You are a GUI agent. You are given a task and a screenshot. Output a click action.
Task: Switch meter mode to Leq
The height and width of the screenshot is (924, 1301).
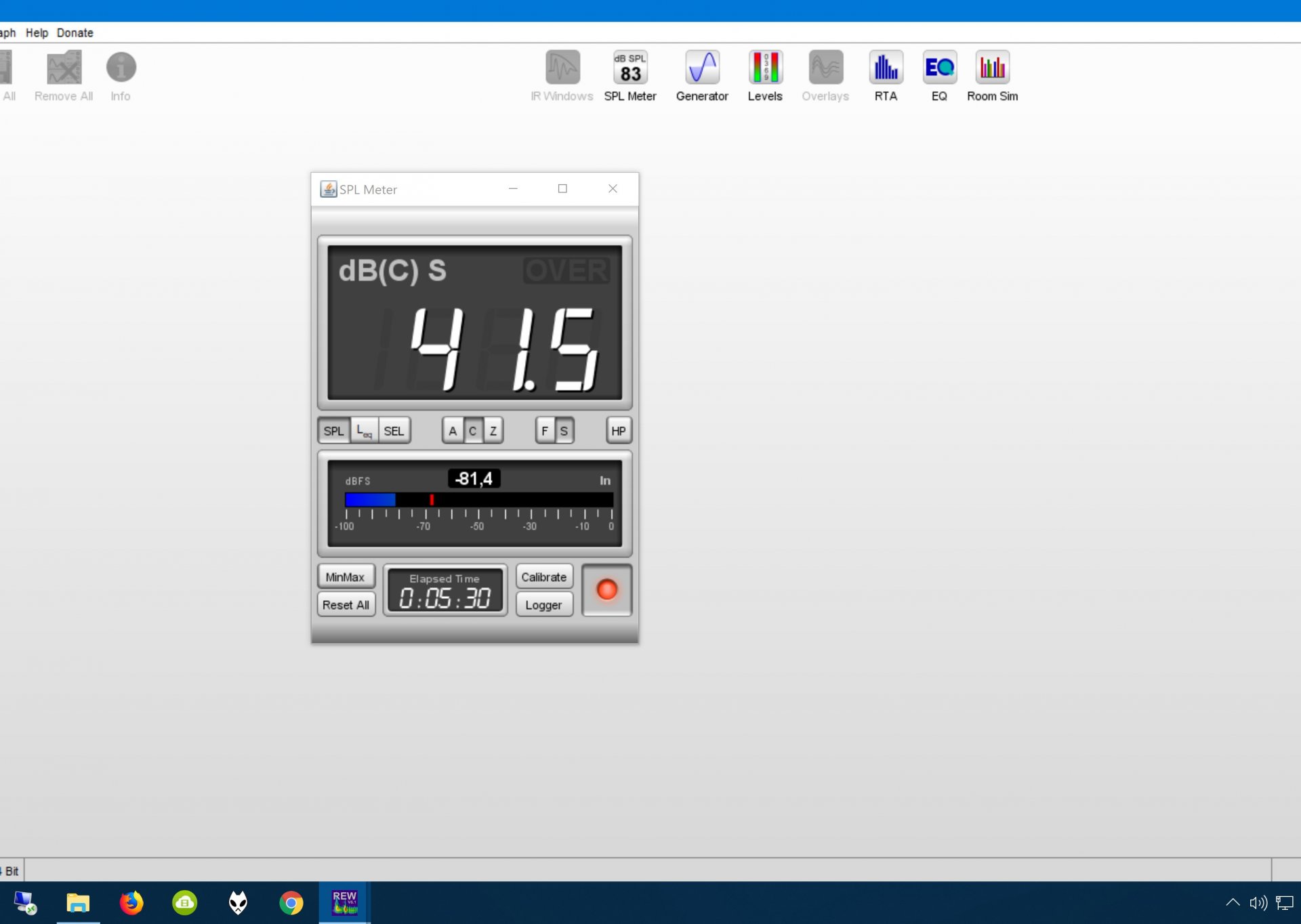[x=365, y=431]
